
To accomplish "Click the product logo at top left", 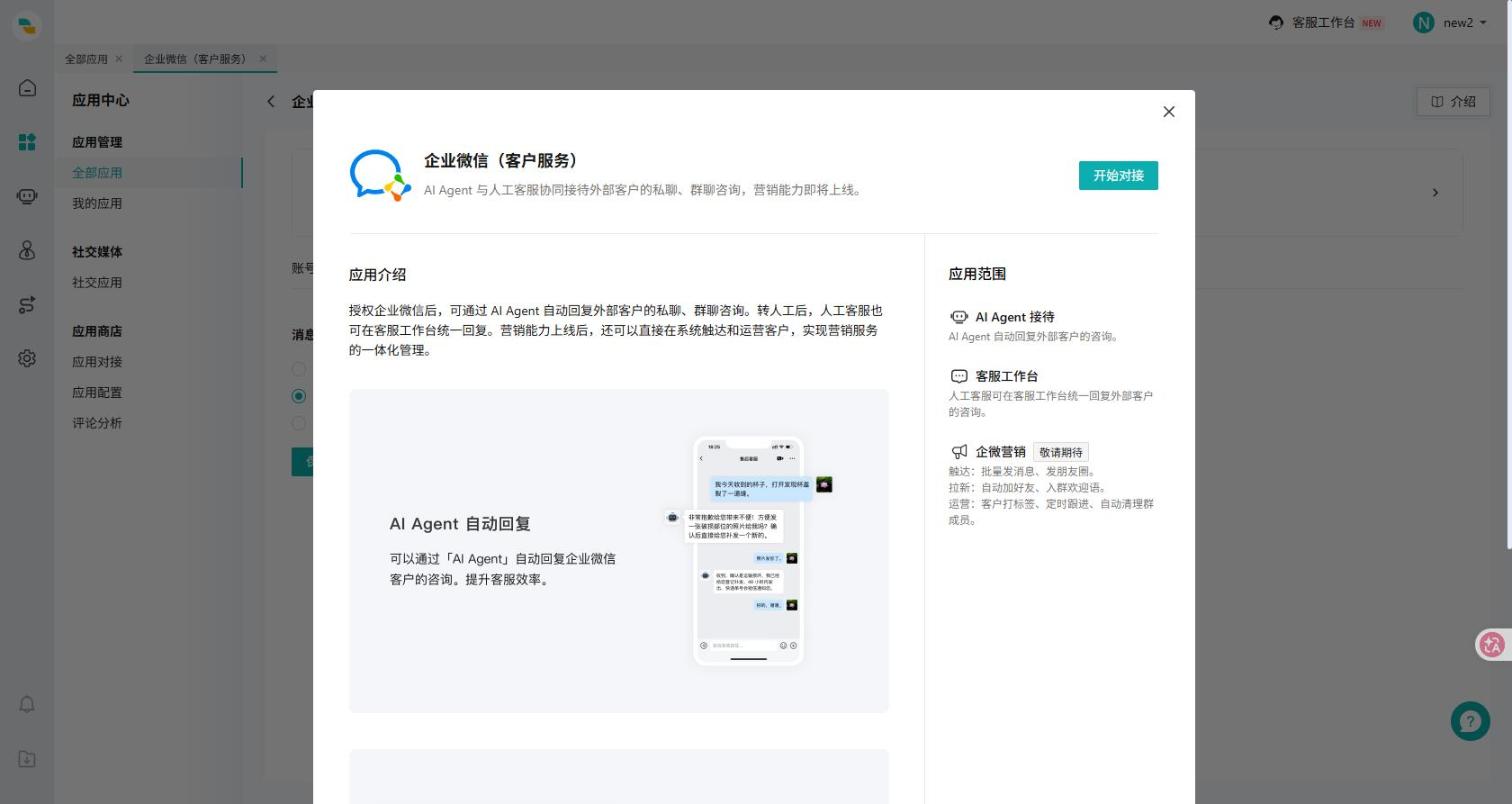I will (x=27, y=25).
